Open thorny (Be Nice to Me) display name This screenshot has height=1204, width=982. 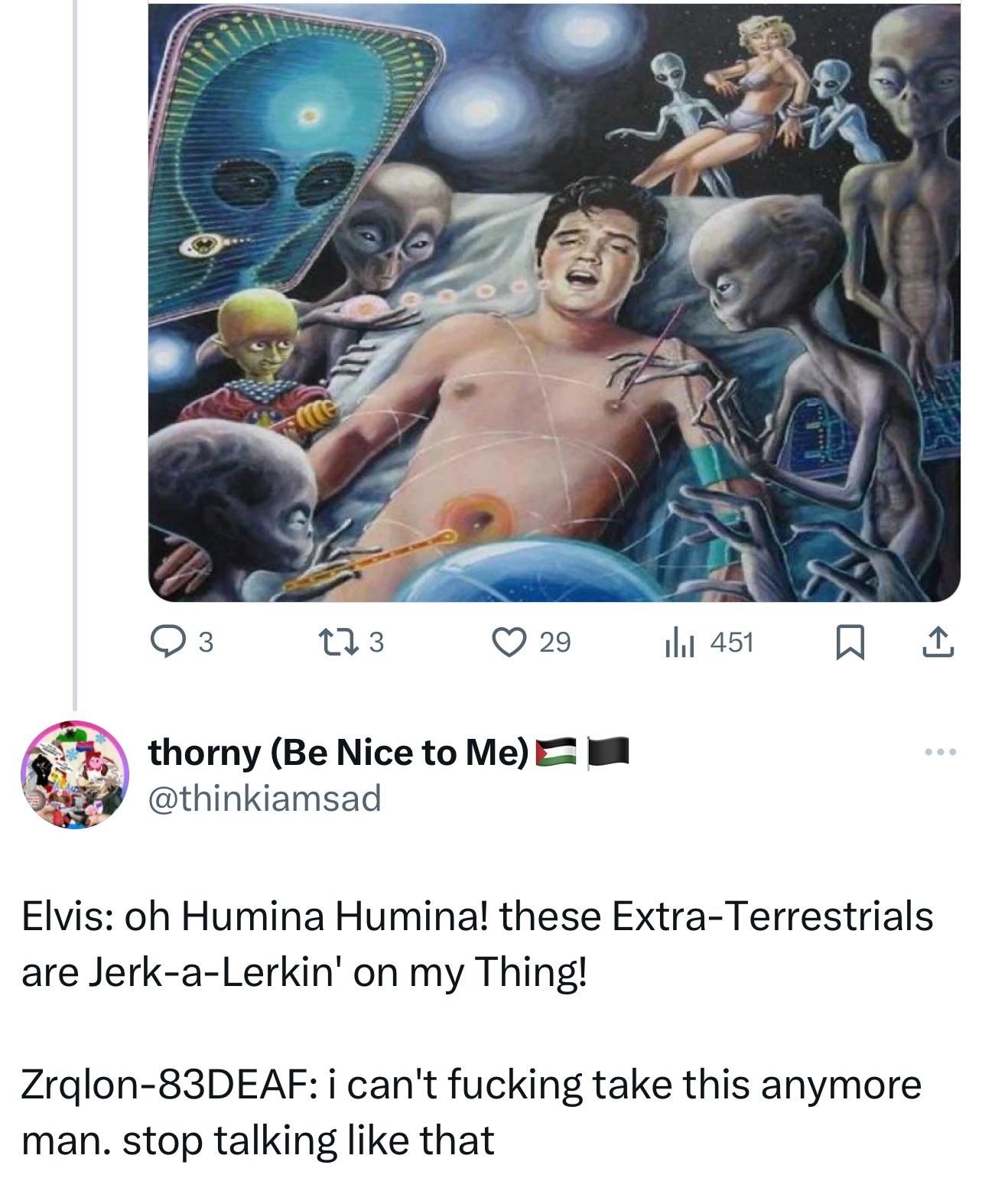(x=339, y=753)
